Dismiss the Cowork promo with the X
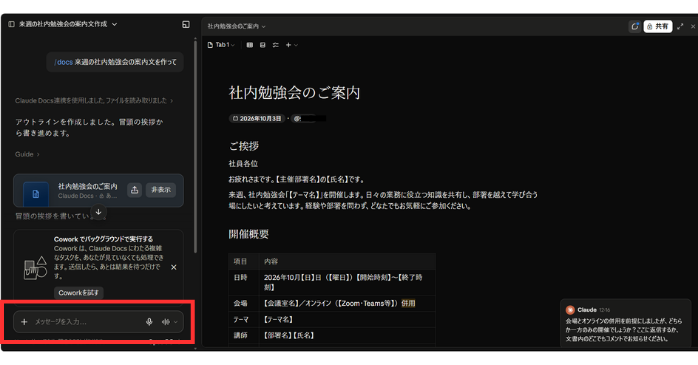The image size is (698, 365). coord(174,267)
